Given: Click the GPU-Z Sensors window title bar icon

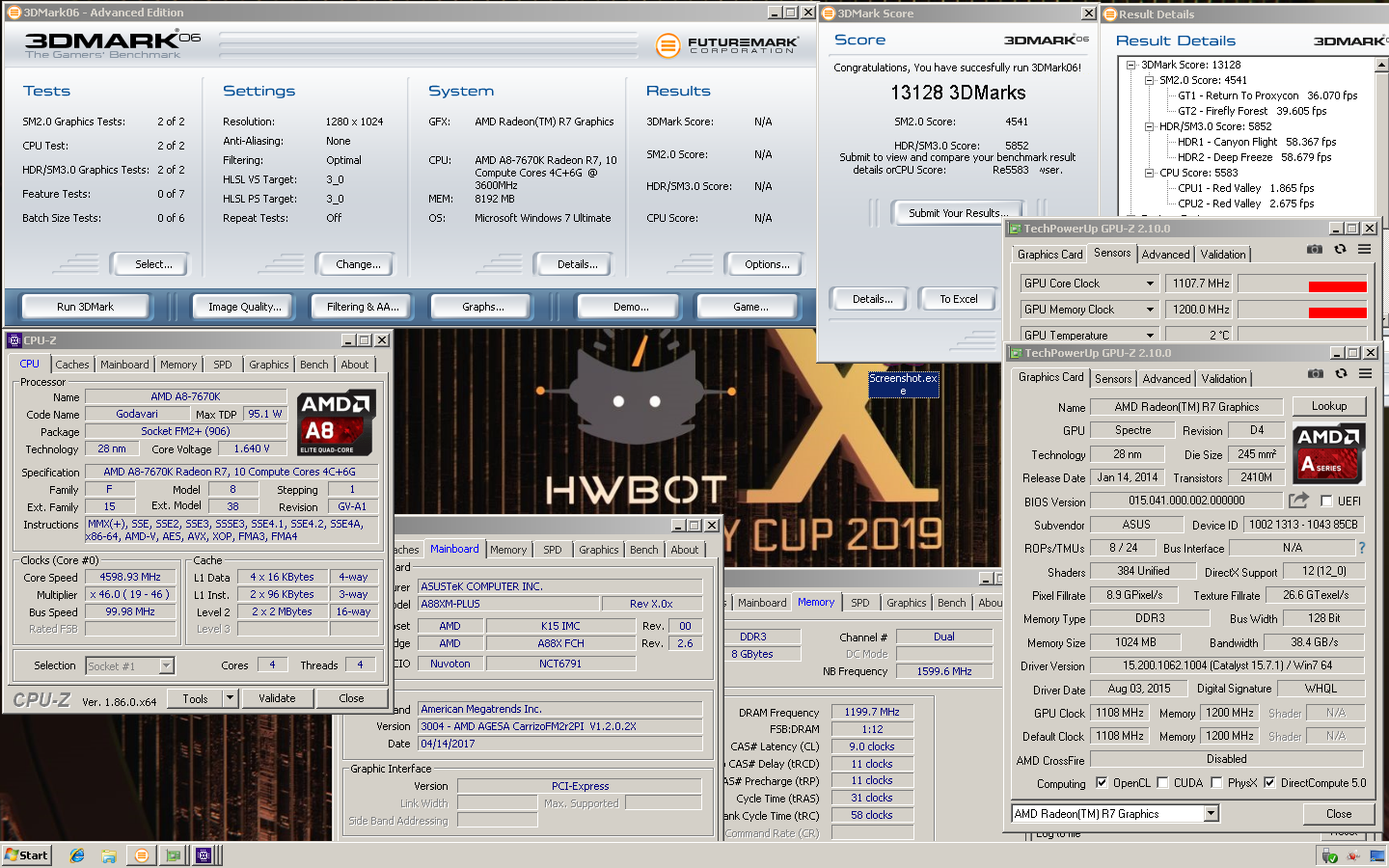Looking at the screenshot, I should [1015, 229].
